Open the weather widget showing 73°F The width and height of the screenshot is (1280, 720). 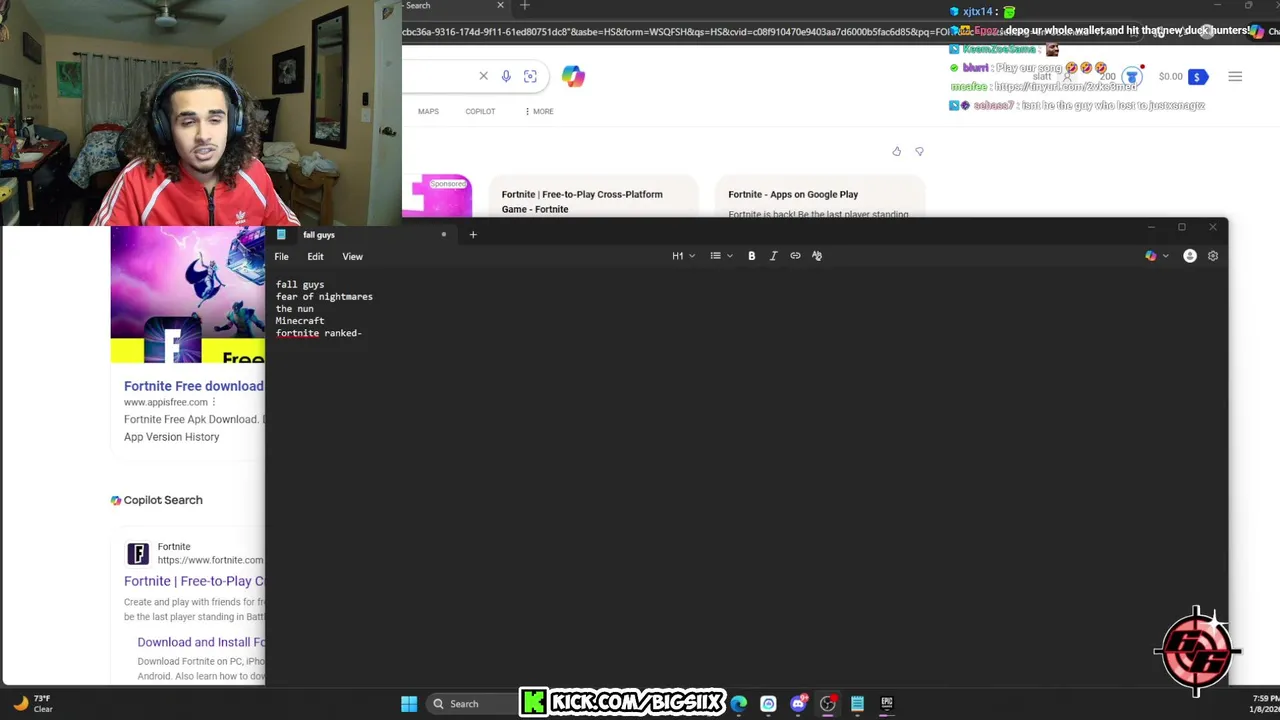point(32,704)
